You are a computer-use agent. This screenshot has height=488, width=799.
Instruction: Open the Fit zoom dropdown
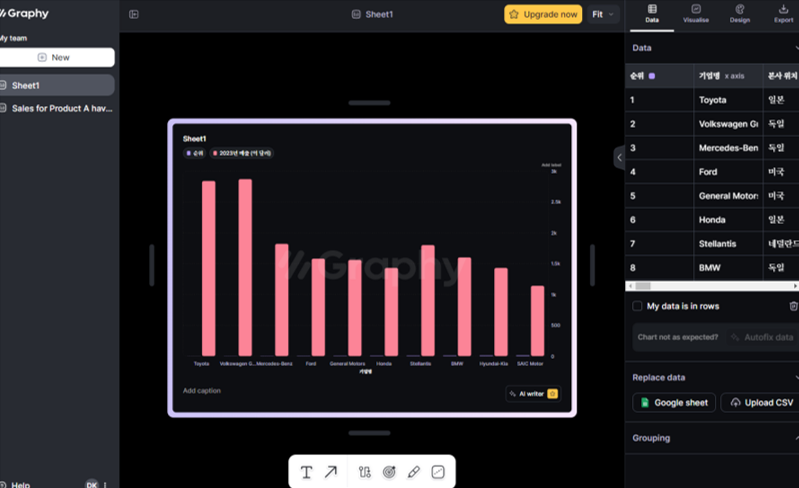pos(603,14)
